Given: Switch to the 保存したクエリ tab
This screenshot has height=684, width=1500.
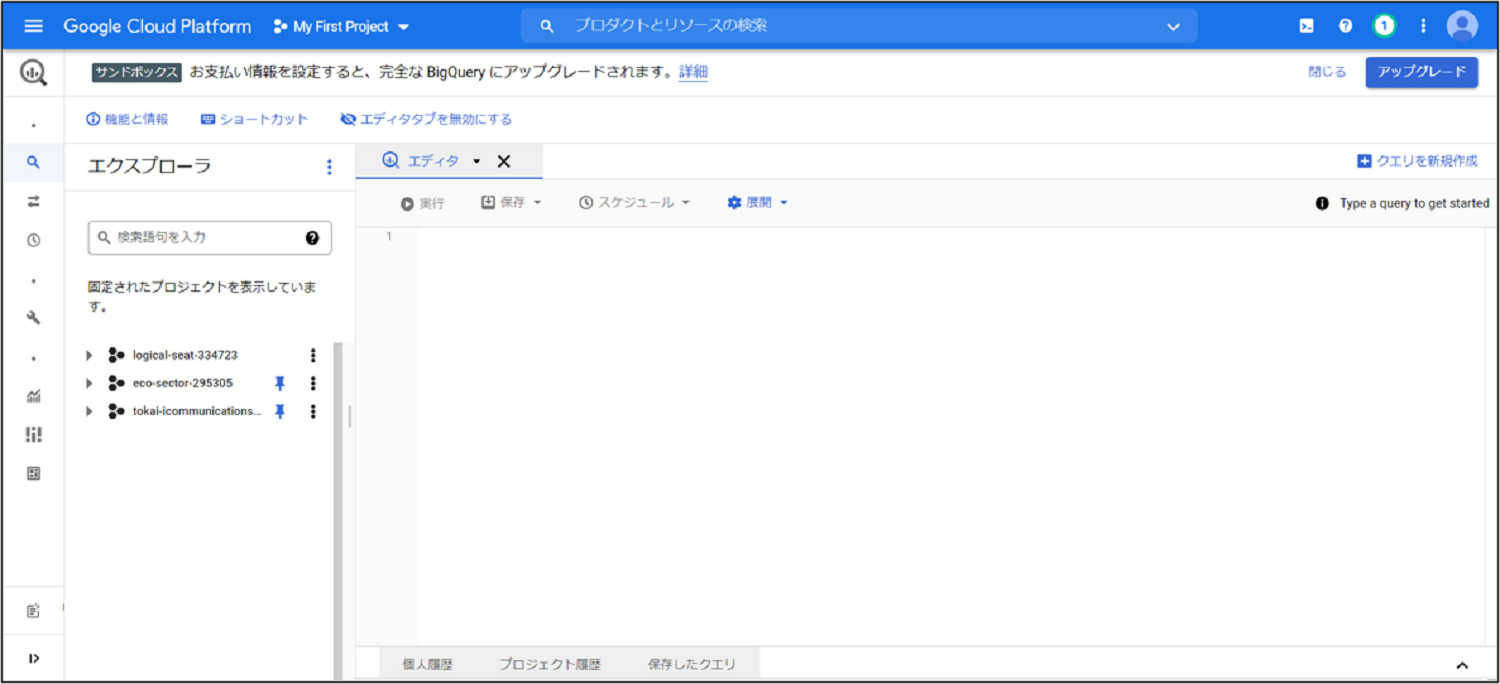Looking at the screenshot, I should (691, 664).
